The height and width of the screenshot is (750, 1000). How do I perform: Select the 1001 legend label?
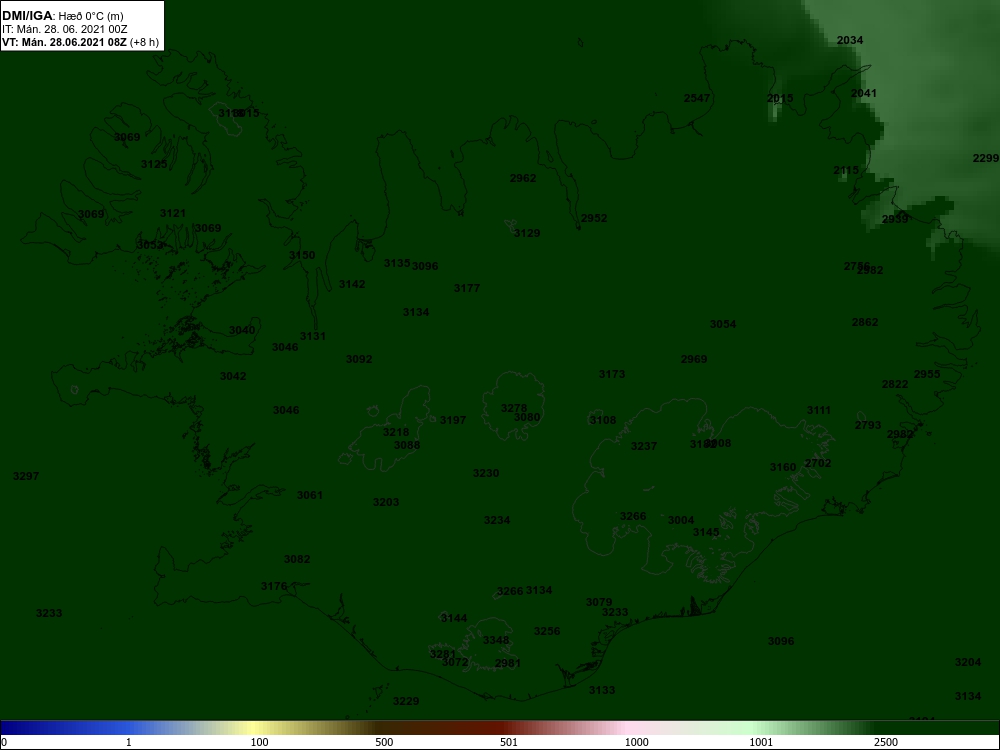click(761, 742)
